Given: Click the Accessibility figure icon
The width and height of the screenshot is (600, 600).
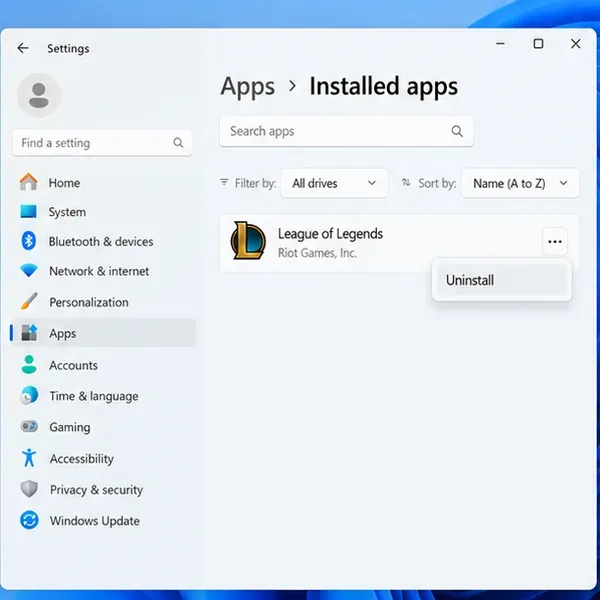Looking at the screenshot, I should (29, 458).
